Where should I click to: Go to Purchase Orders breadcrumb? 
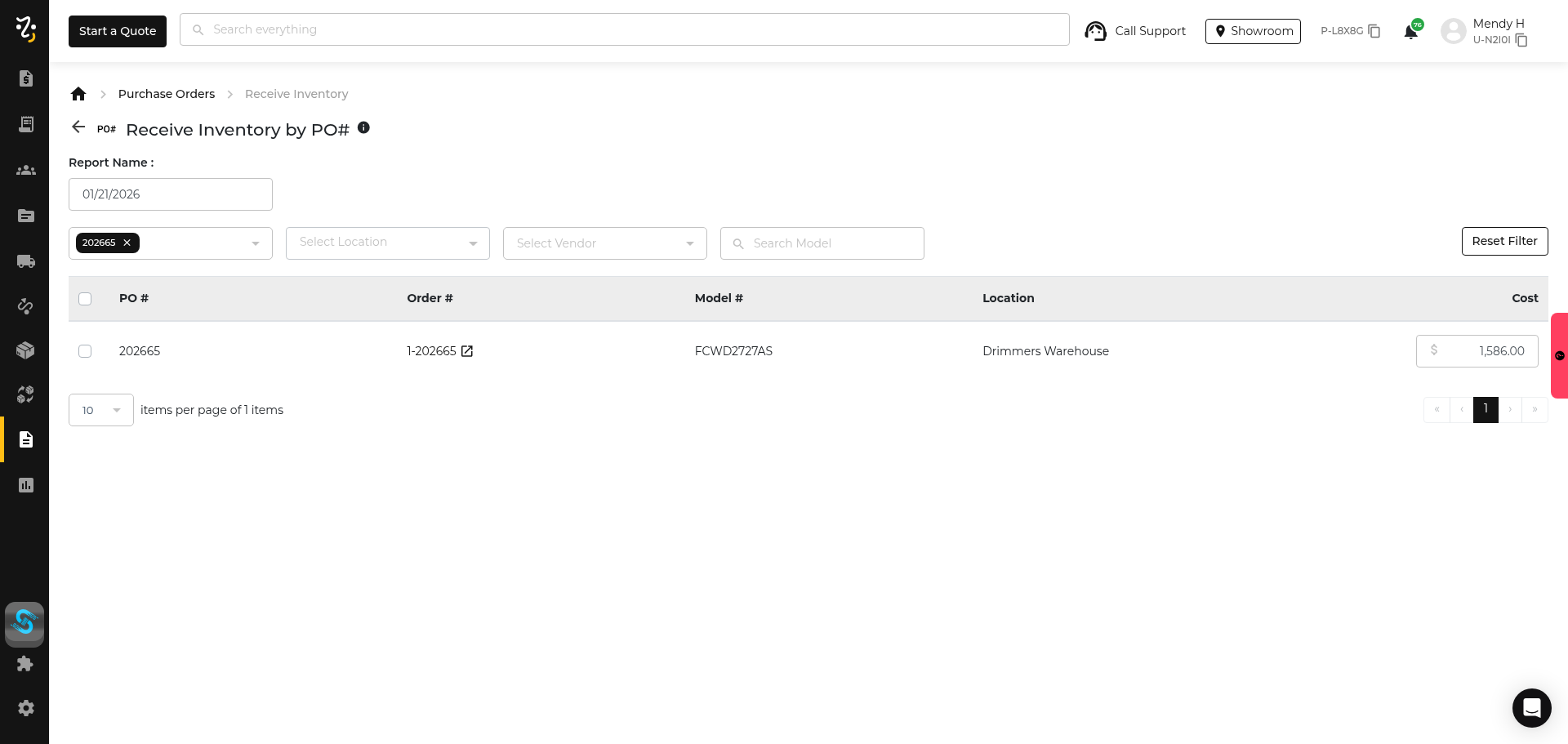[167, 94]
